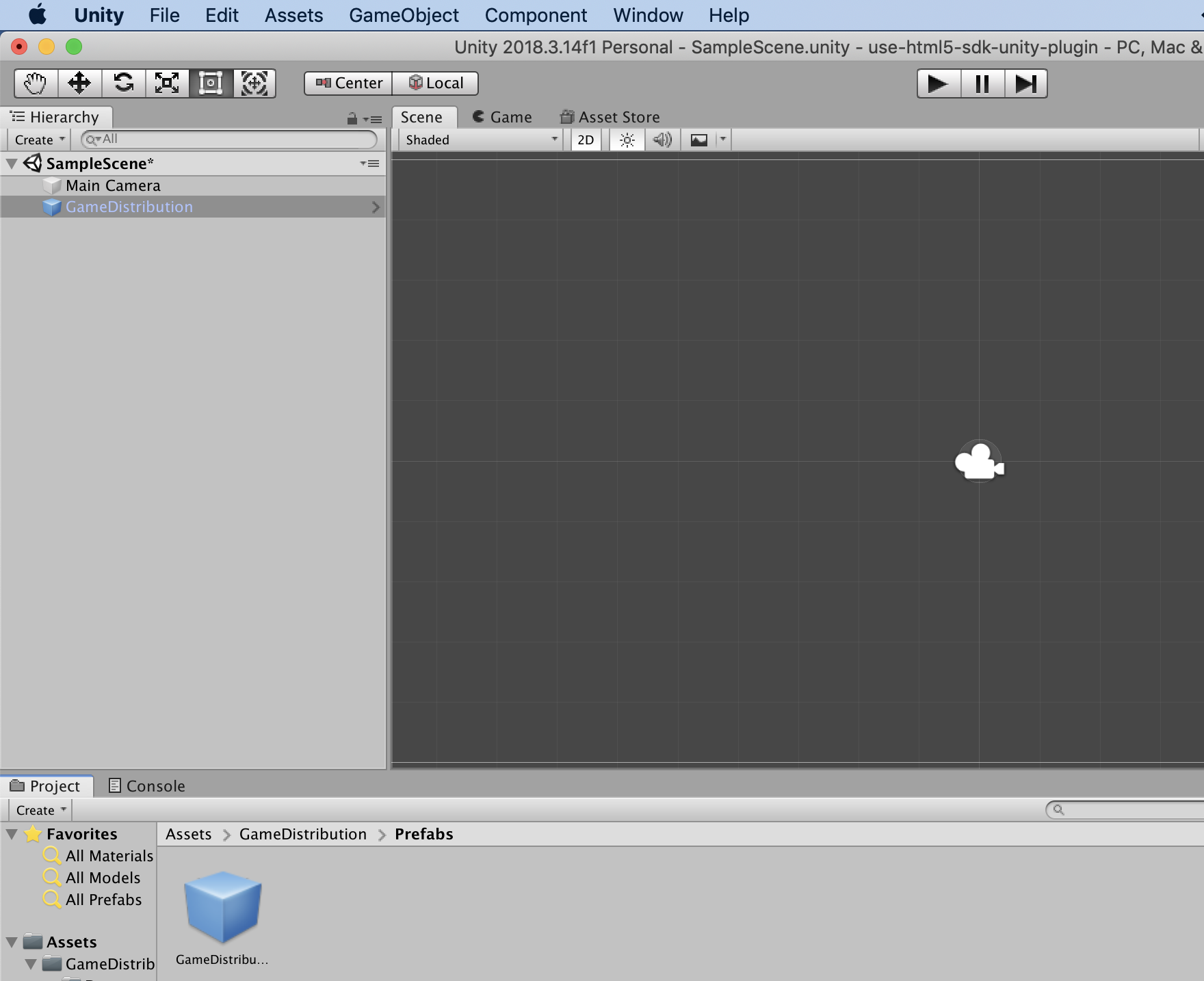Viewport: 1204px width, 981px height.
Task: Select All Models favorite
Action: pyautogui.click(x=92, y=878)
